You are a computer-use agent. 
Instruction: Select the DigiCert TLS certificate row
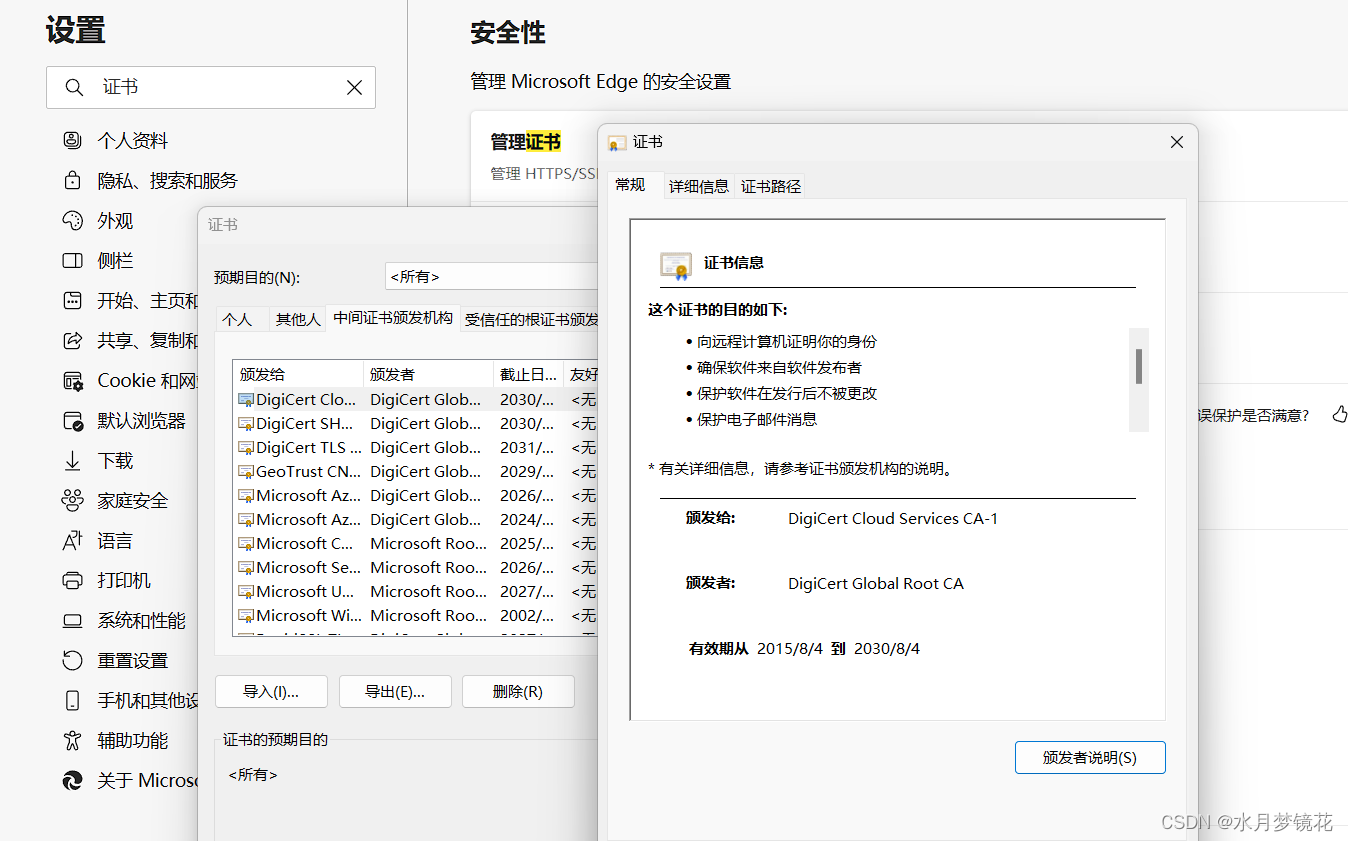415,448
